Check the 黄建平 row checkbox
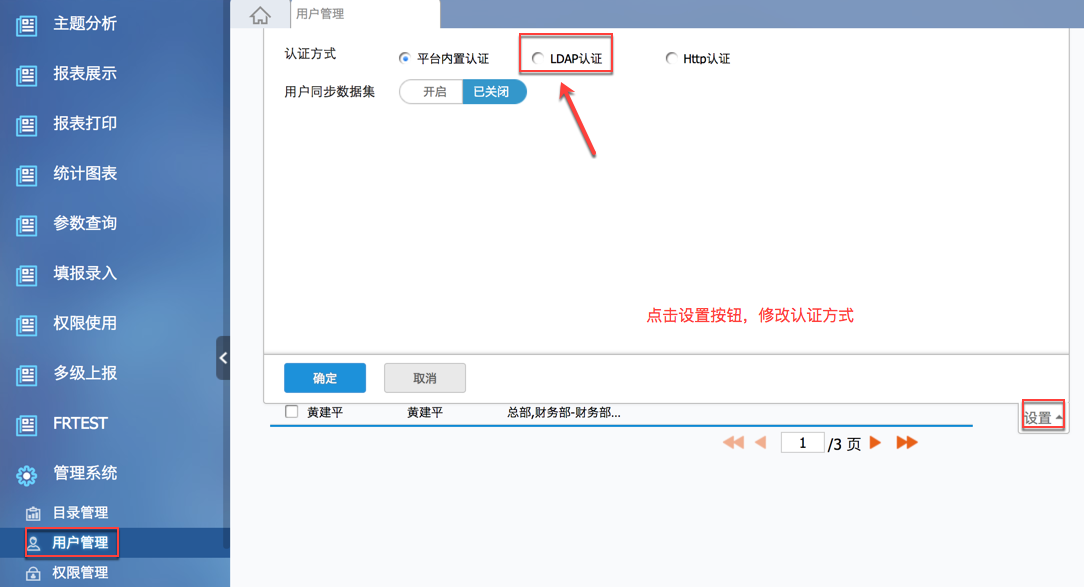 tap(292, 412)
